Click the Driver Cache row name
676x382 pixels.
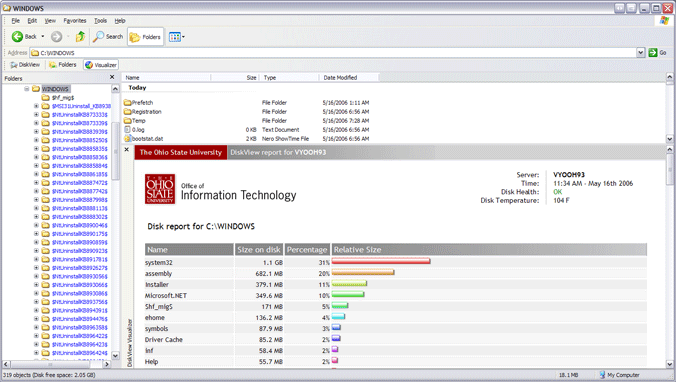163,340
